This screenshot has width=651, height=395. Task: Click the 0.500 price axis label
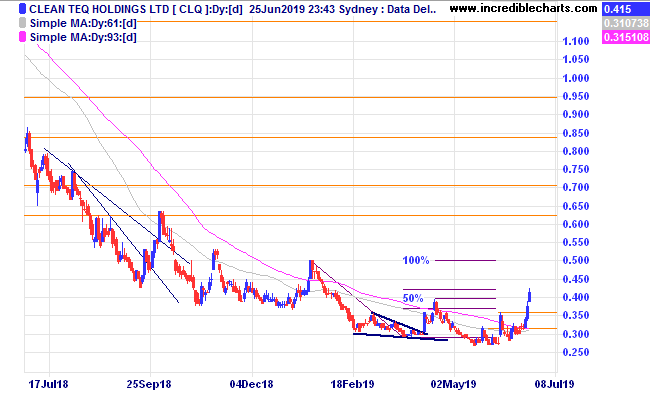[x=575, y=260]
